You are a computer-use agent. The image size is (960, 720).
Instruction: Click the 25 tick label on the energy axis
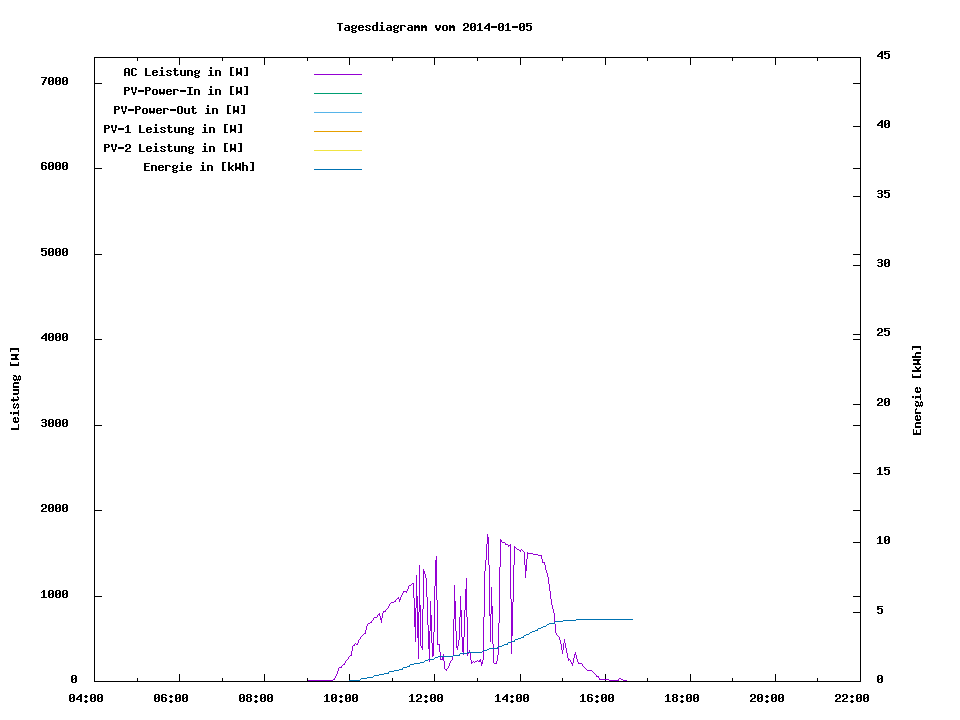click(x=882, y=332)
